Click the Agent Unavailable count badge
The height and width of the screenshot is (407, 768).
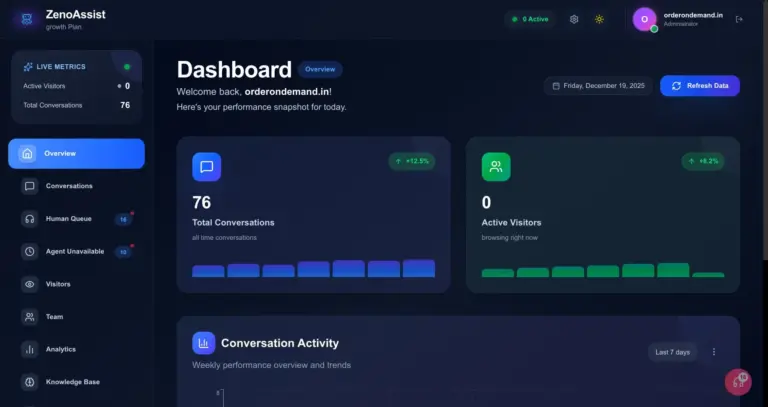123,252
